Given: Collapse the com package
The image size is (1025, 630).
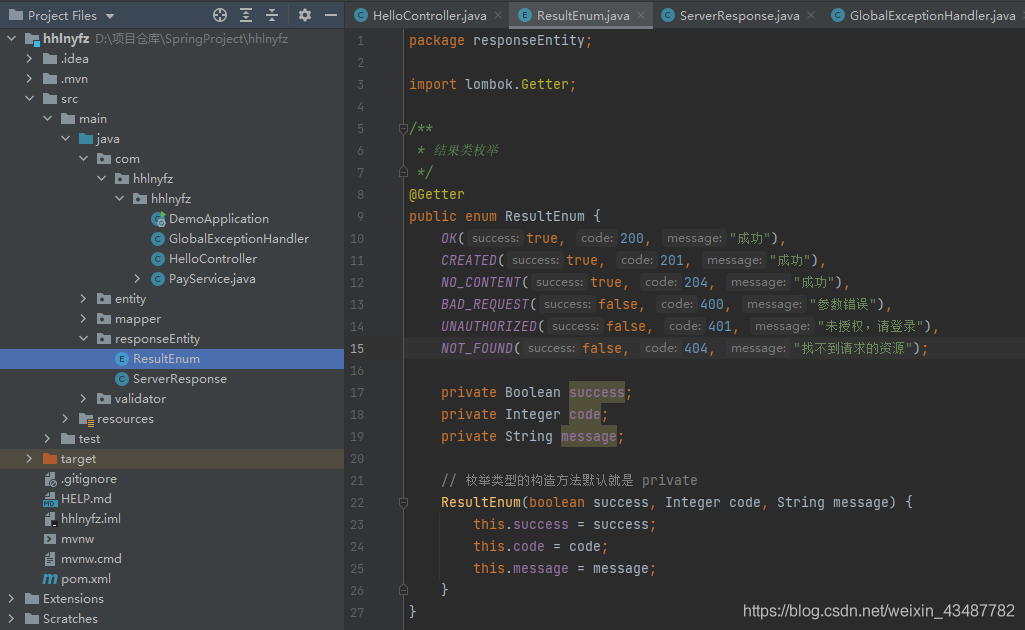Looking at the screenshot, I should point(84,158).
